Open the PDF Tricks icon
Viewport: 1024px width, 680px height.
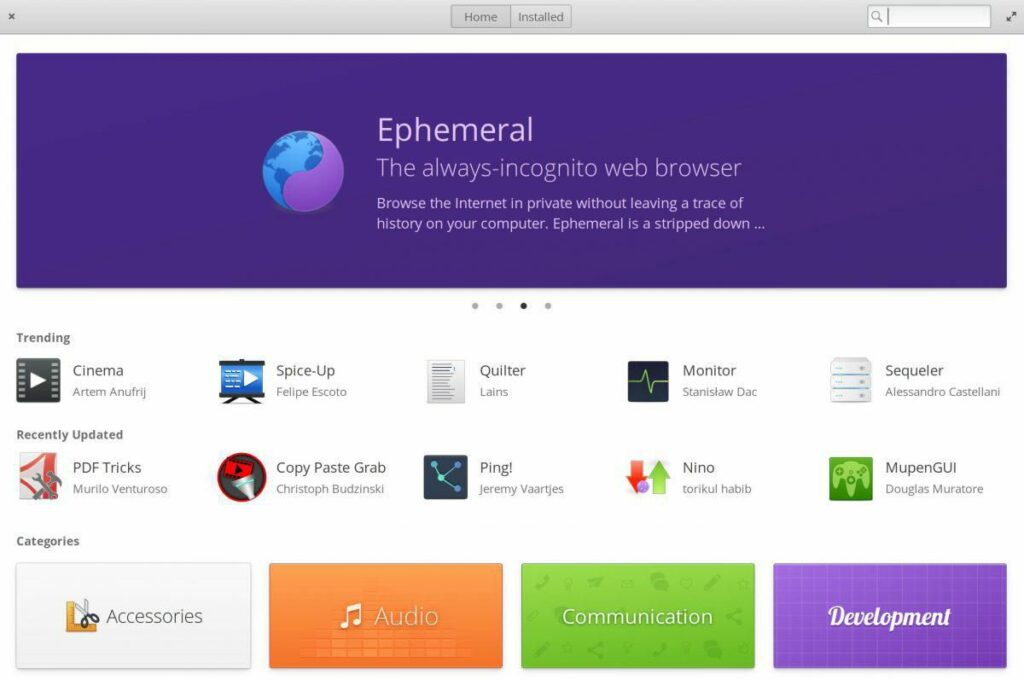tap(39, 477)
